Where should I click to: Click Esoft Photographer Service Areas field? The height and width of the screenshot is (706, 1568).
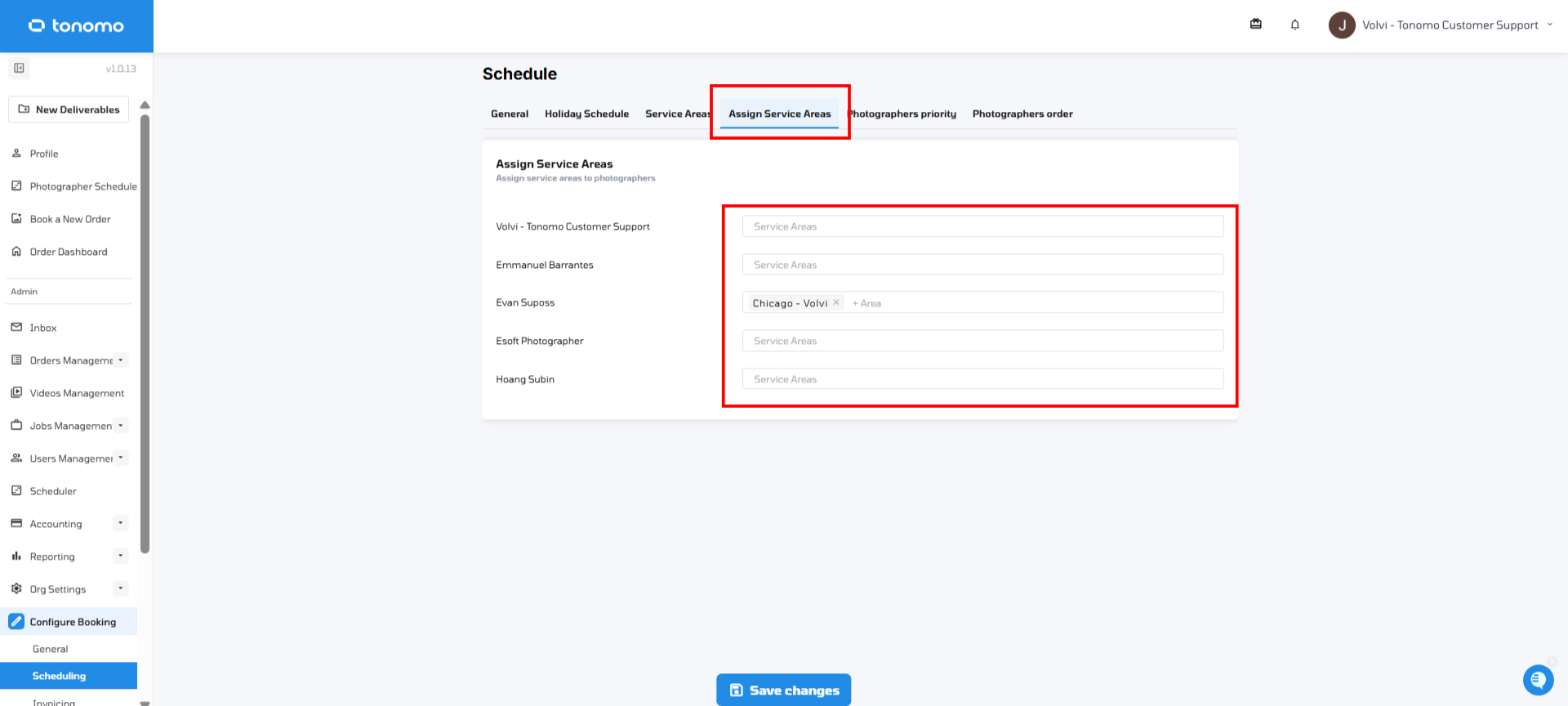[x=982, y=341]
